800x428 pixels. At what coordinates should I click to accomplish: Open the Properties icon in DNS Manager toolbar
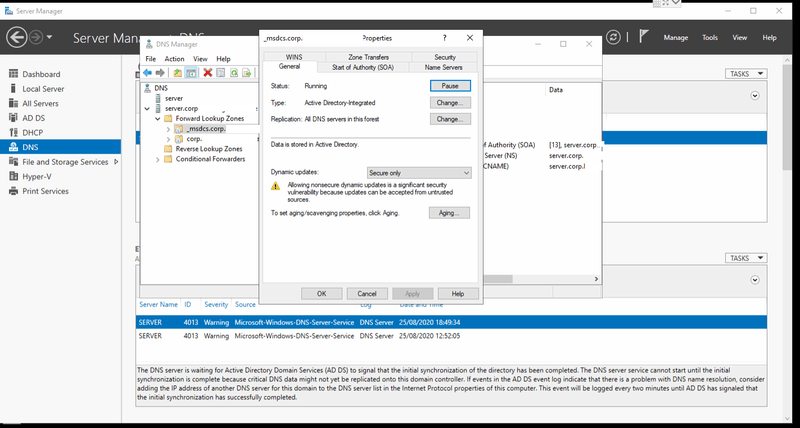tap(220, 73)
